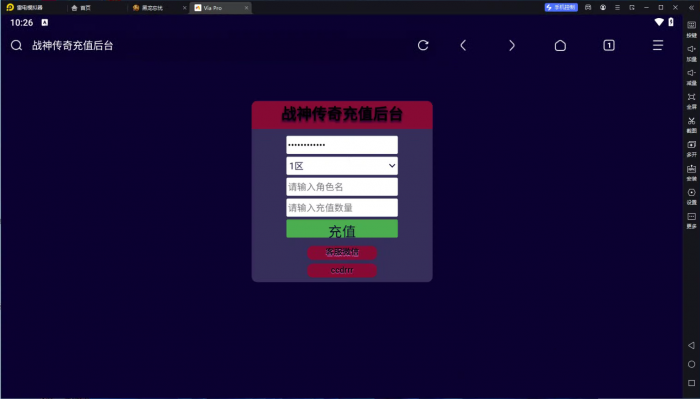Click the green 充值 recharge button
This screenshot has width=700, height=399.
click(x=342, y=229)
